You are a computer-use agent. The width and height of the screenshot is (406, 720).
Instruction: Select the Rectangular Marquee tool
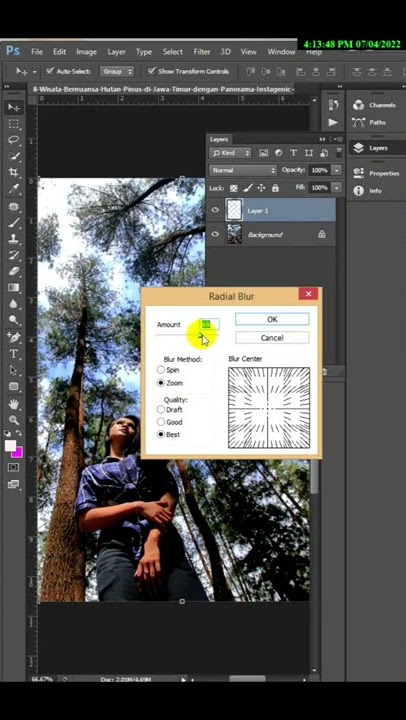[13, 124]
